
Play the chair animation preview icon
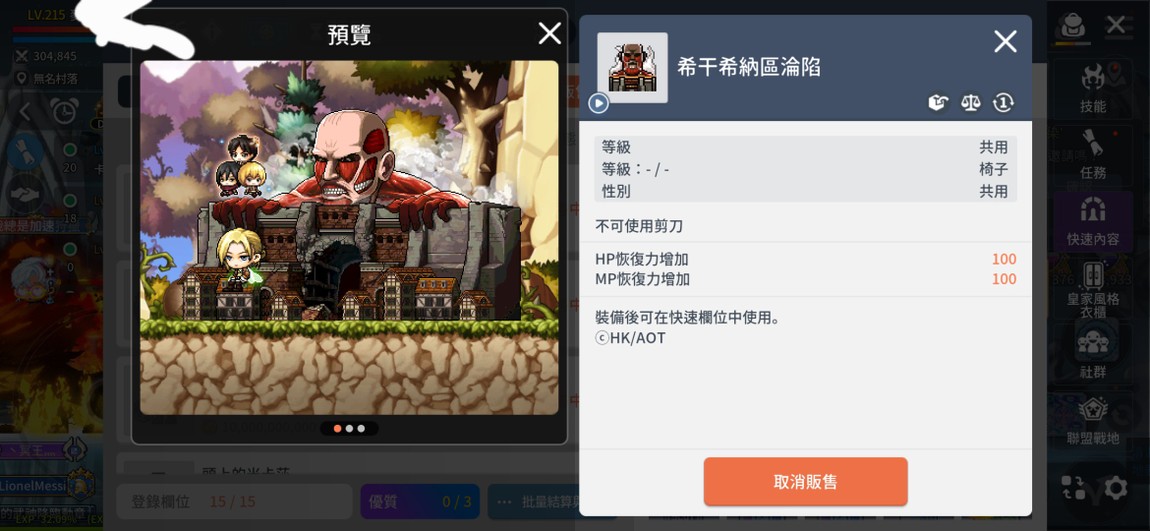(598, 103)
